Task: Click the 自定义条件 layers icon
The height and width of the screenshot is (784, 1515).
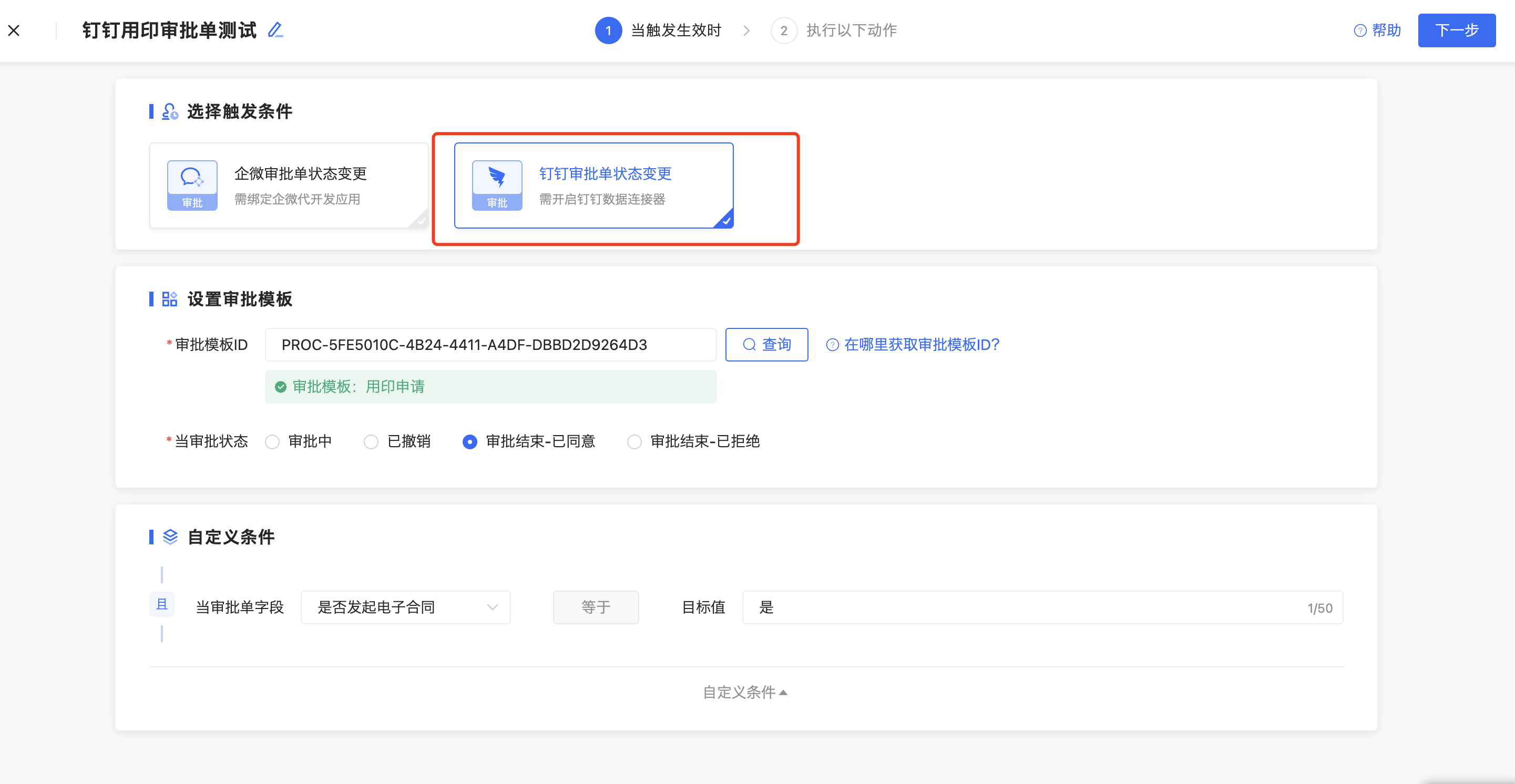Action: pos(170,537)
